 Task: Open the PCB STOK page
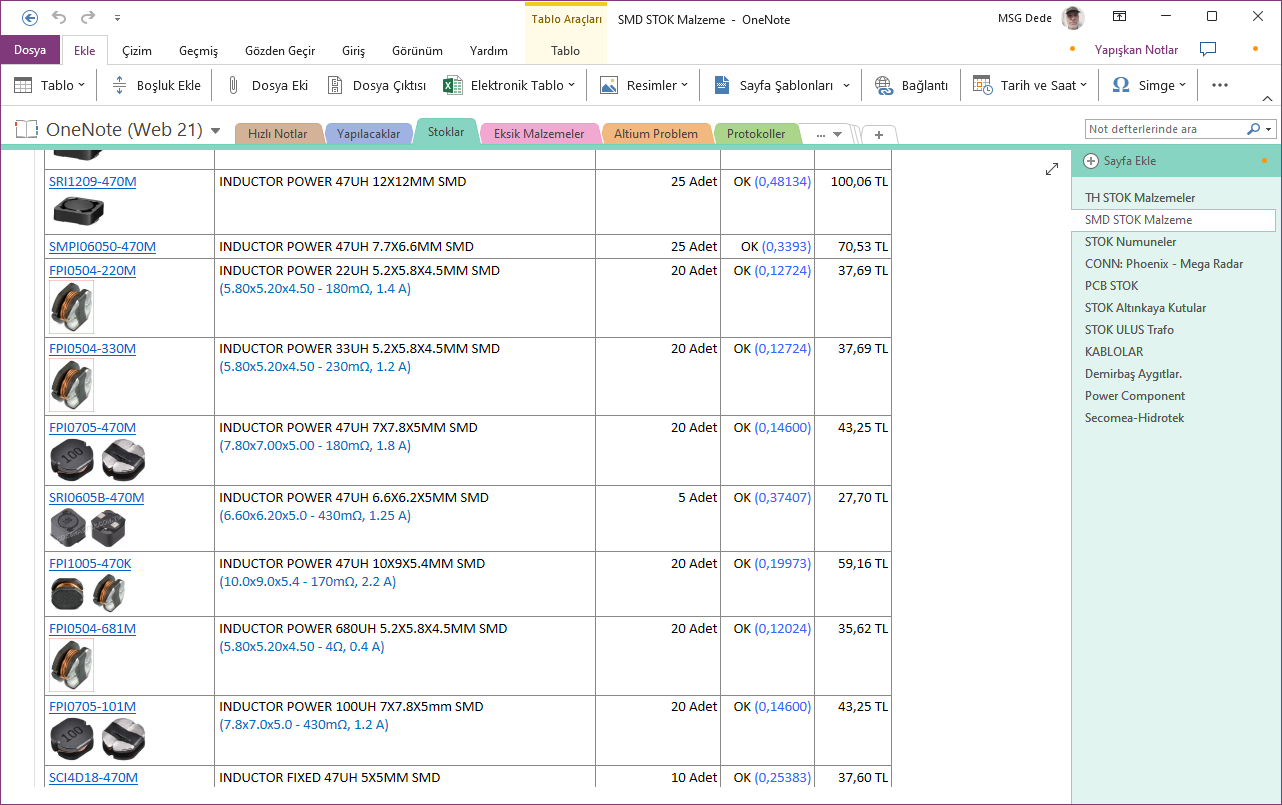tap(1111, 286)
